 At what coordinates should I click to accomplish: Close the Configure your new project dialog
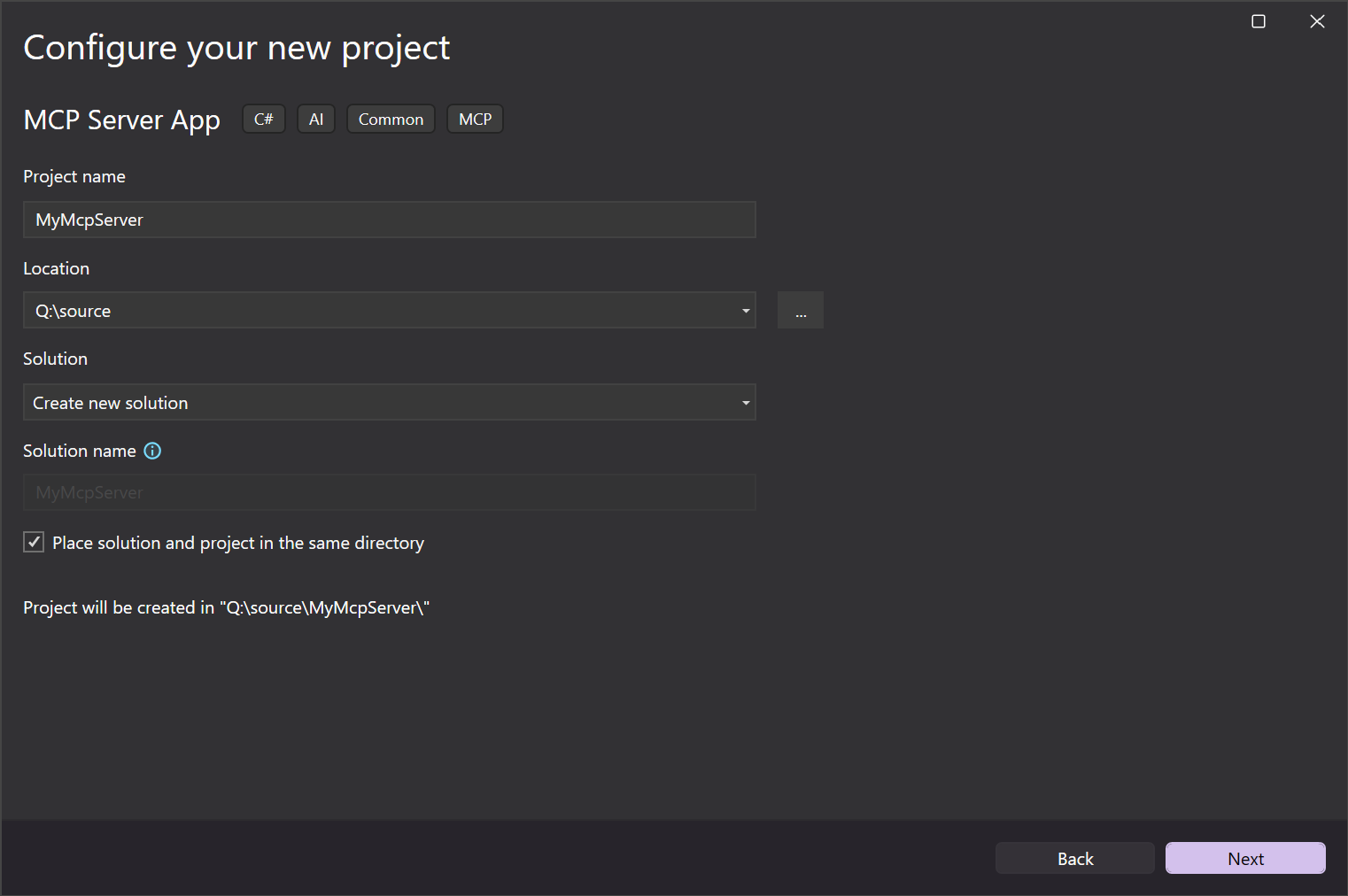click(x=1317, y=20)
